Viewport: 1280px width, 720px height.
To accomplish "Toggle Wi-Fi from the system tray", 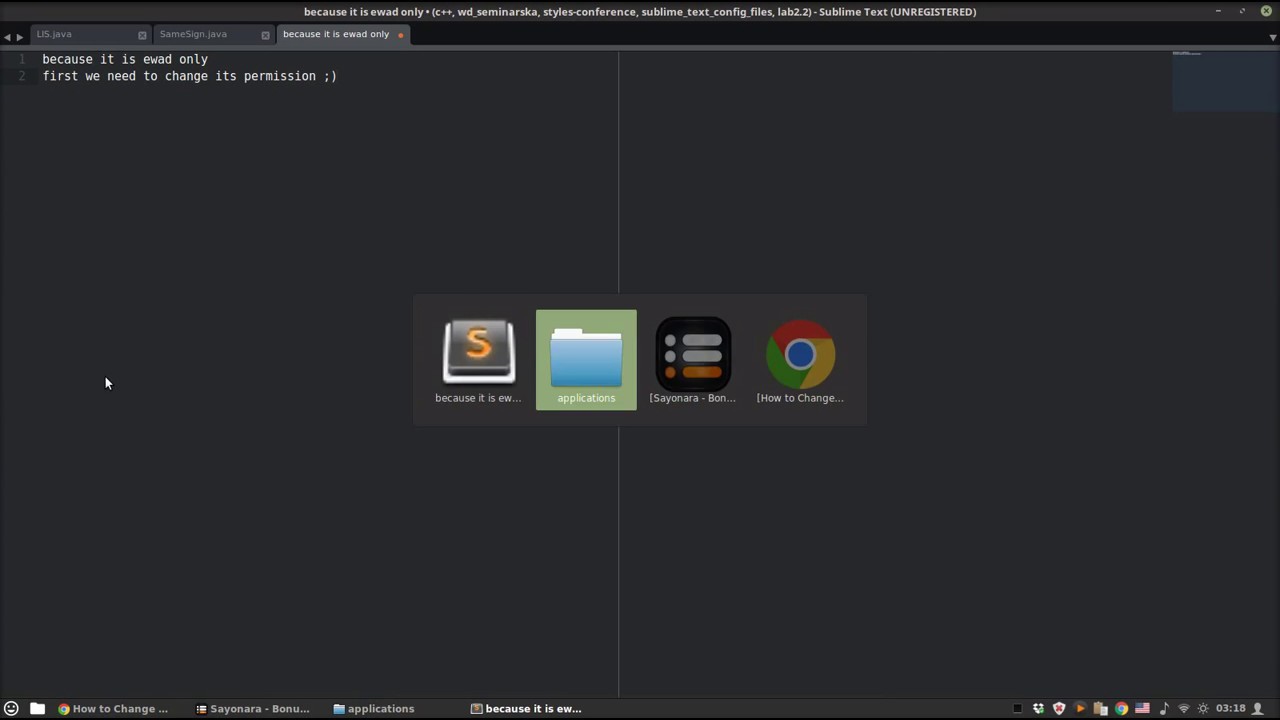I will coord(1184,708).
